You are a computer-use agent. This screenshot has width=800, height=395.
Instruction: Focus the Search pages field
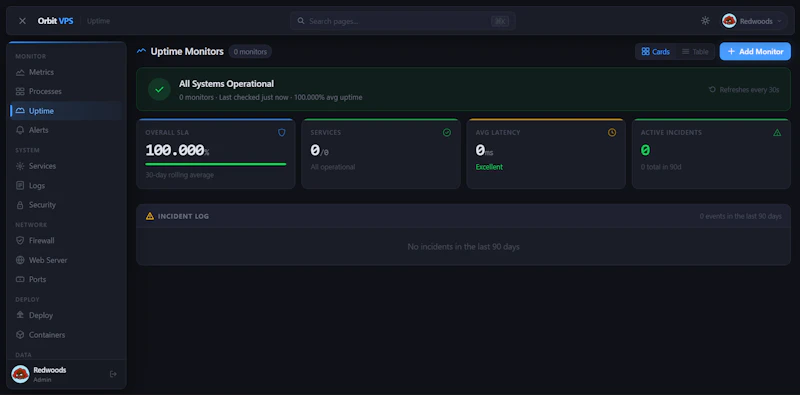pyautogui.click(x=403, y=21)
